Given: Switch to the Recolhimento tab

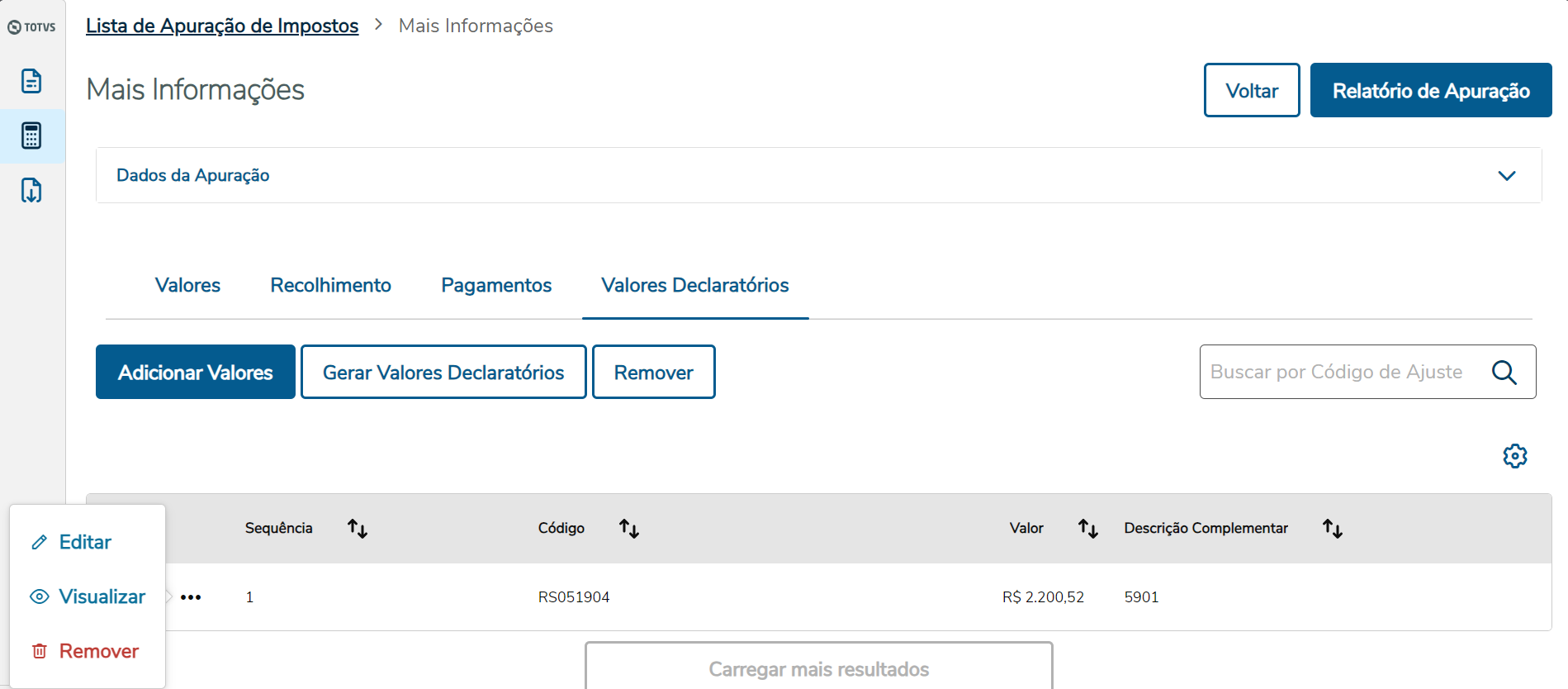Looking at the screenshot, I should tap(330, 285).
